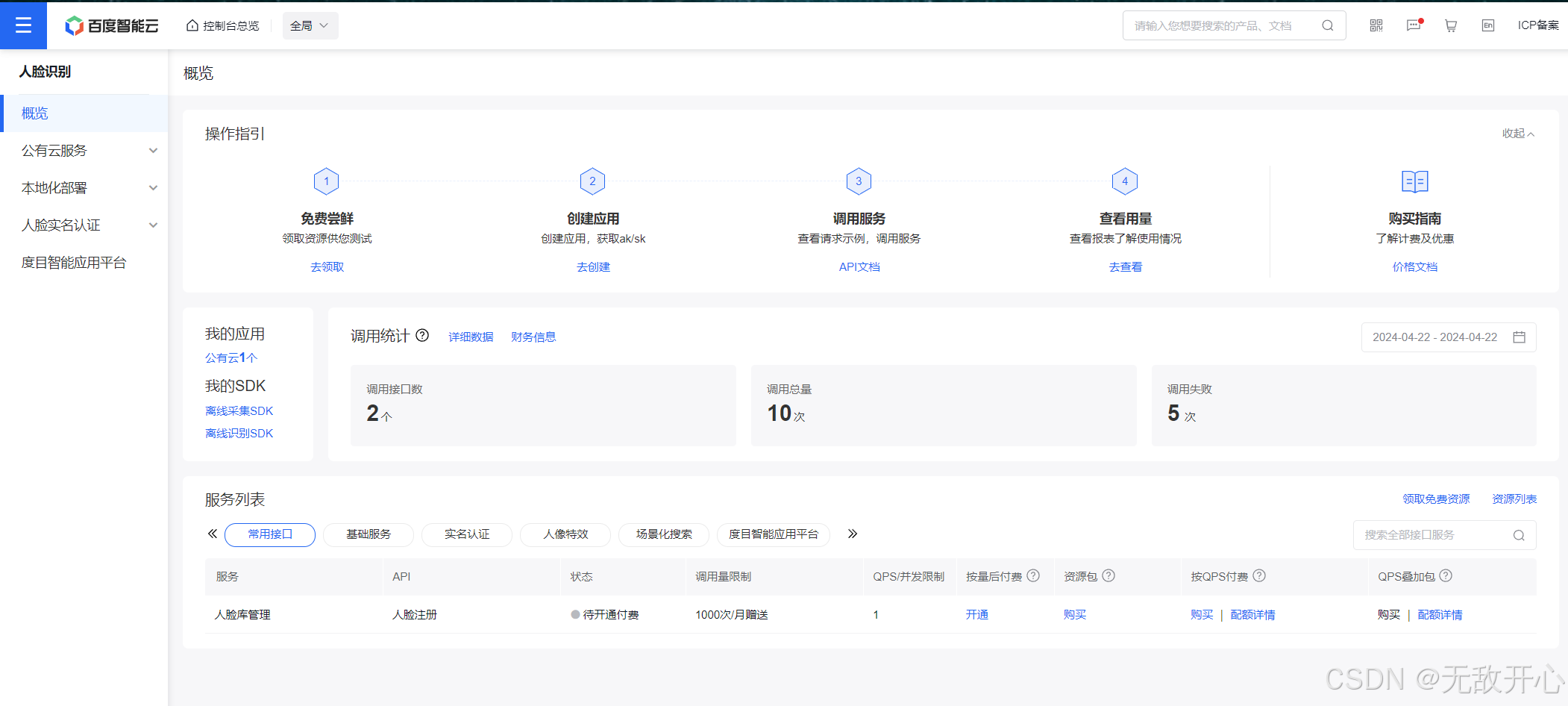
Task: Open the 全局 region dropdown
Action: click(x=310, y=26)
